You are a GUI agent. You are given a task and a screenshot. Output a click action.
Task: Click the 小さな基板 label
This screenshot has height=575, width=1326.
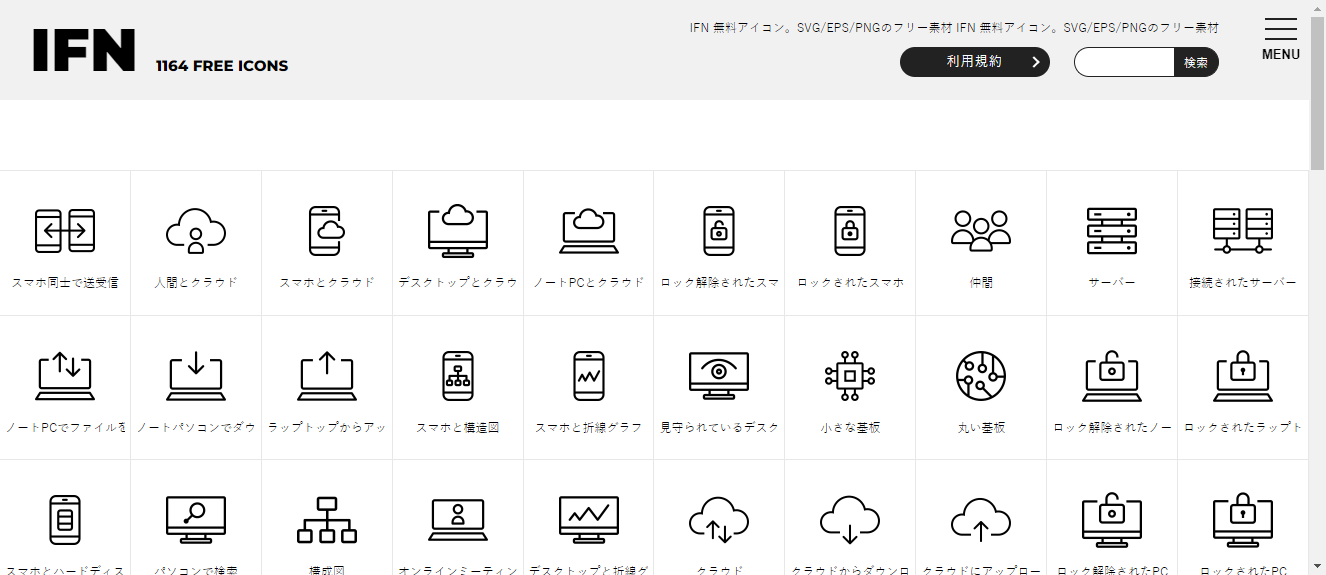(x=850, y=427)
